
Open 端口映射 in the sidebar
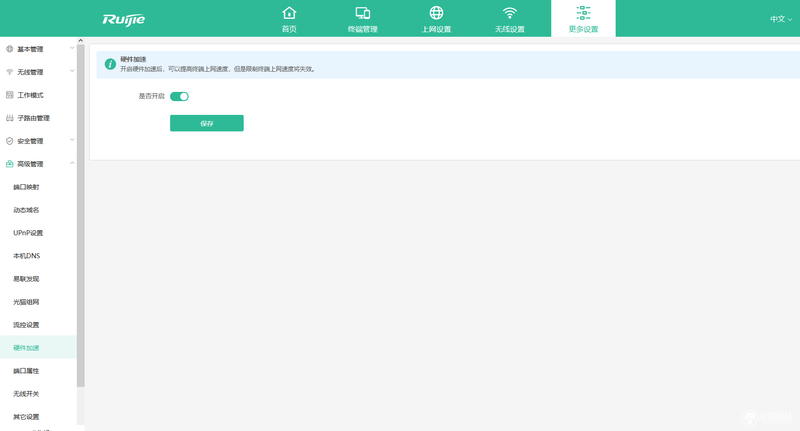click(26, 187)
